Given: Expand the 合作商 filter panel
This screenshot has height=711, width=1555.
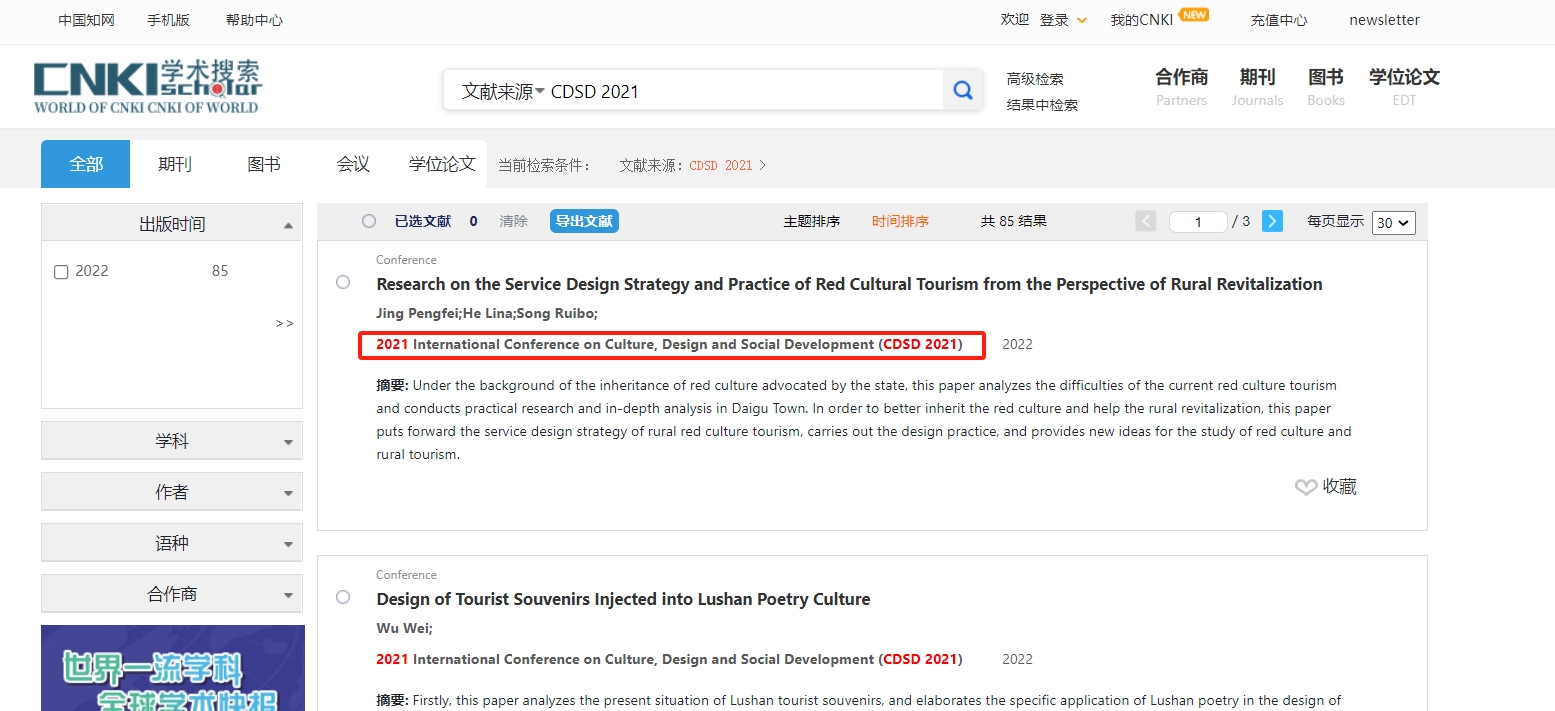Looking at the screenshot, I should (x=172, y=594).
